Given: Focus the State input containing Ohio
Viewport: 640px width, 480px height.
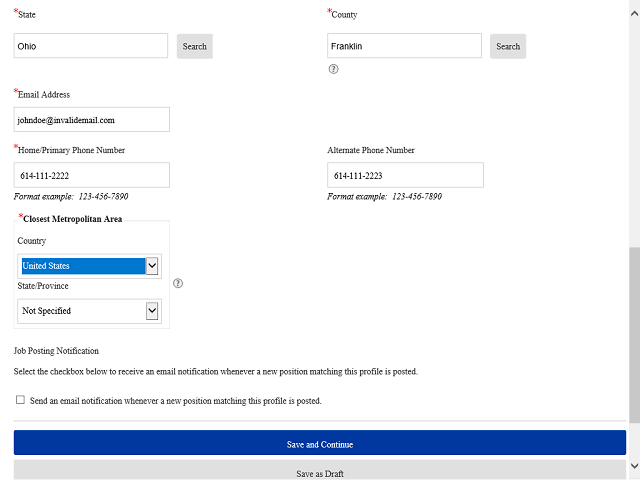Looking at the screenshot, I should click(x=91, y=46).
